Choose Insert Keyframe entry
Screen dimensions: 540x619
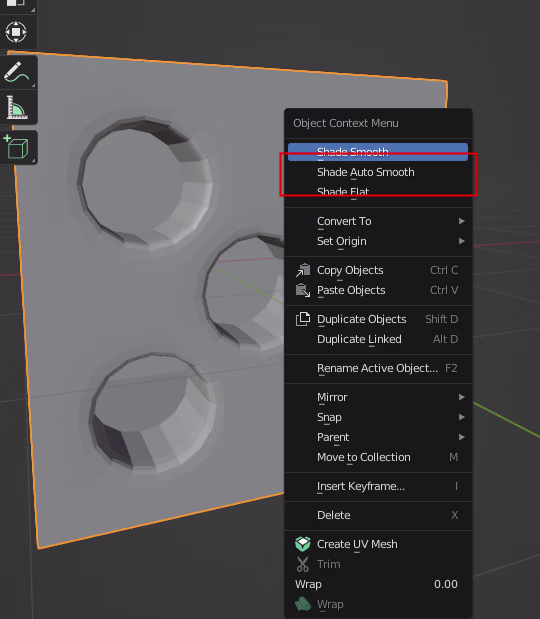pyautogui.click(x=378, y=486)
